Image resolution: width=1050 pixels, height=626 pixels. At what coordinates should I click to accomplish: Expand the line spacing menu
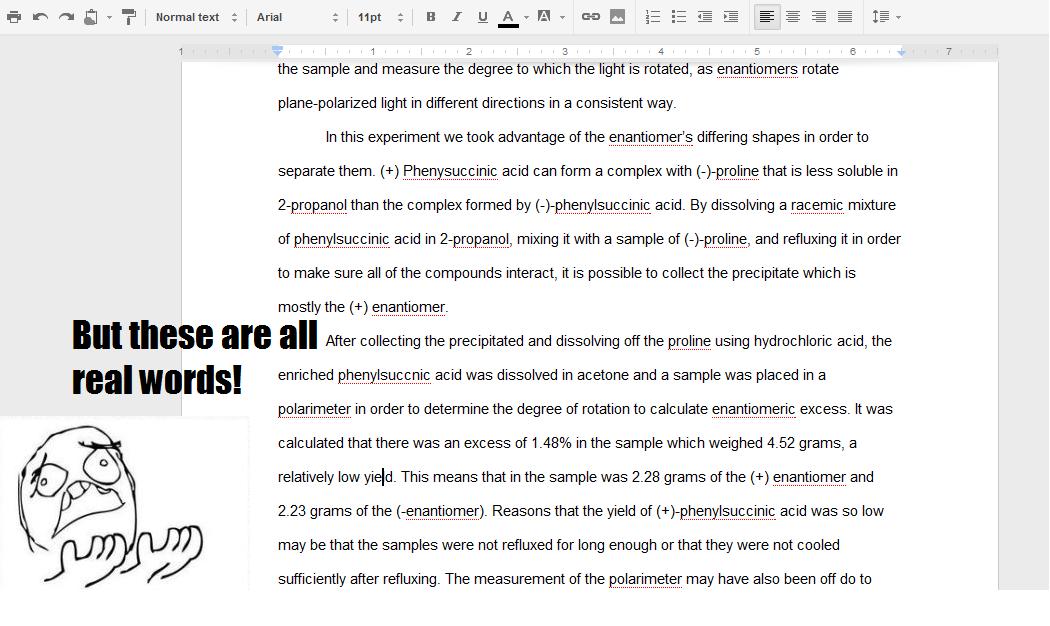[886, 17]
